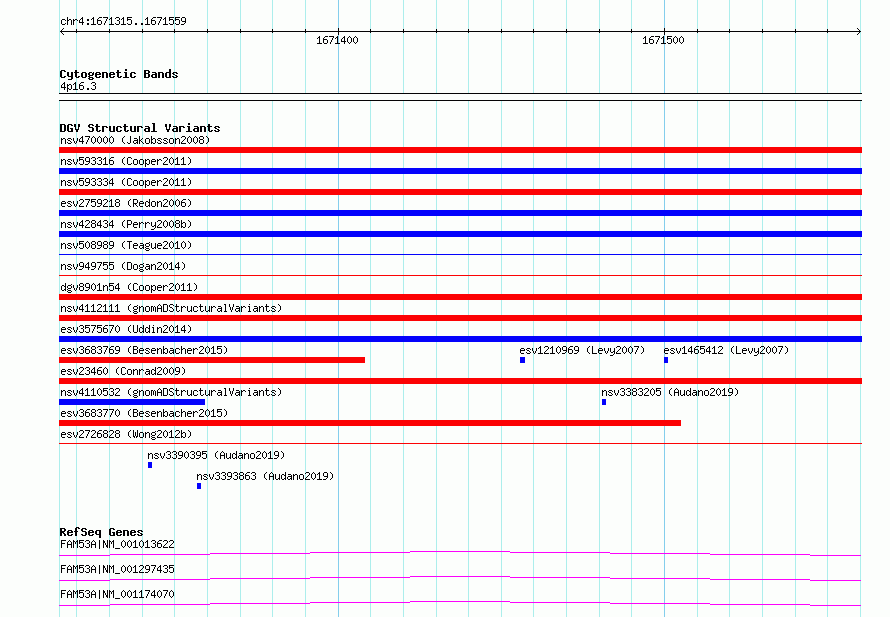Screen dimensions: 890x617
Task: Click the 1671500 ruler position label
Action: [x=663, y=40]
